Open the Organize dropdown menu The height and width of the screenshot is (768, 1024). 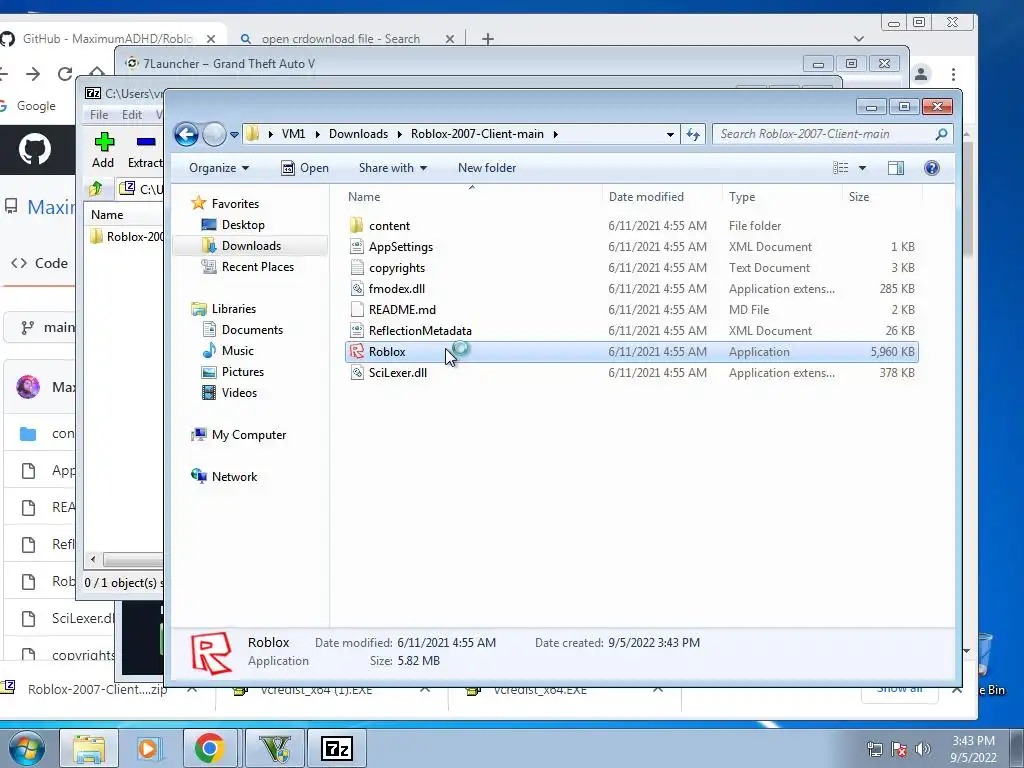pyautogui.click(x=219, y=168)
